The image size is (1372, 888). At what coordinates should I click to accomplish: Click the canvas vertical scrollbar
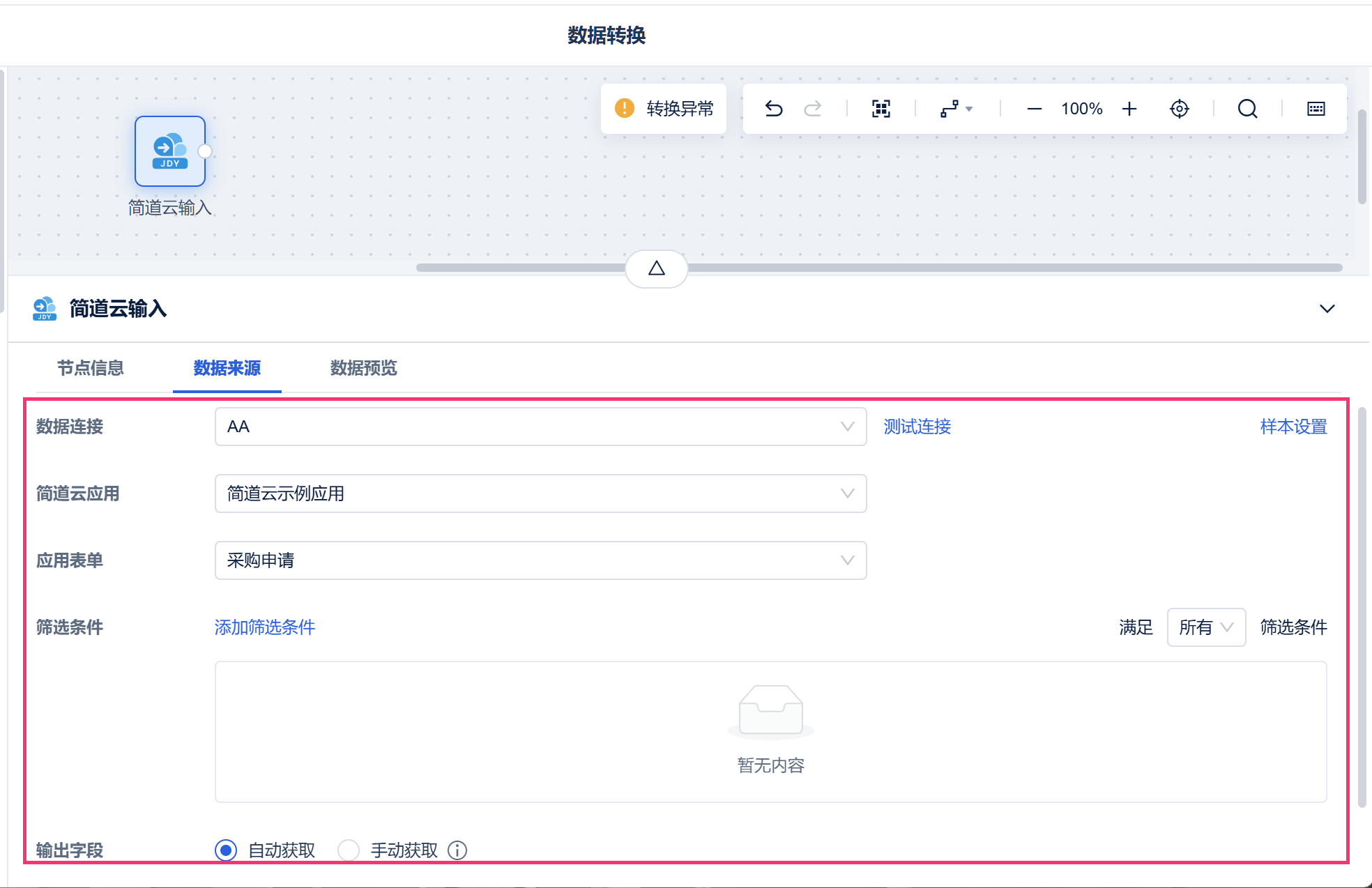pos(1362,157)
